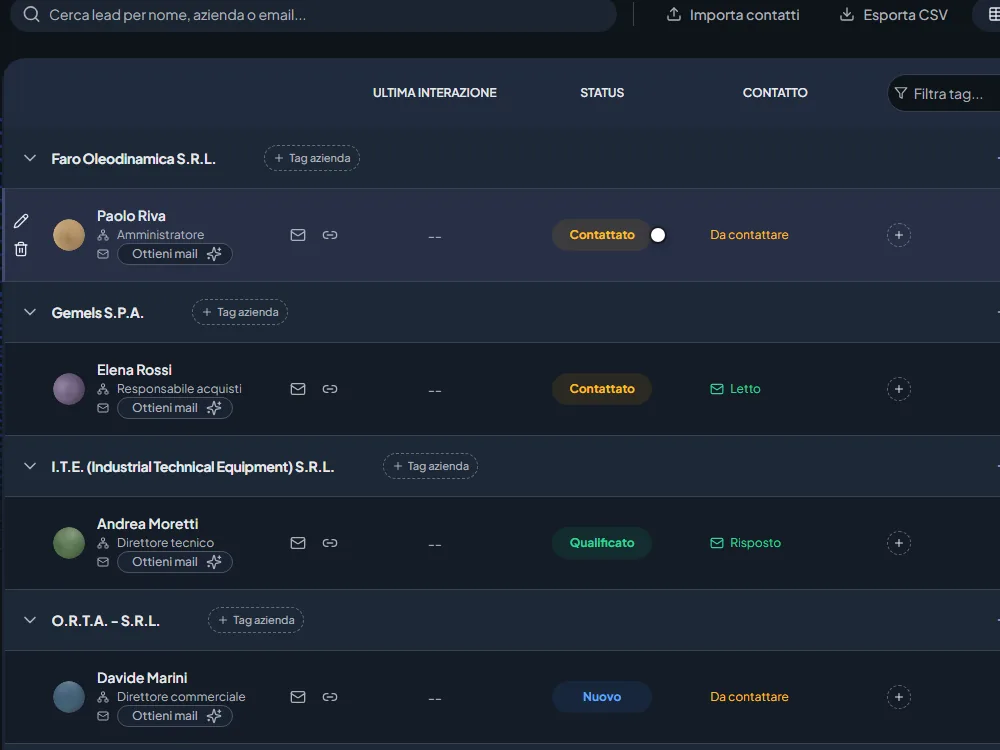Open Paolo Riva's avatar
Viewport: 1000px width, 750px height.
click(69, 235)
